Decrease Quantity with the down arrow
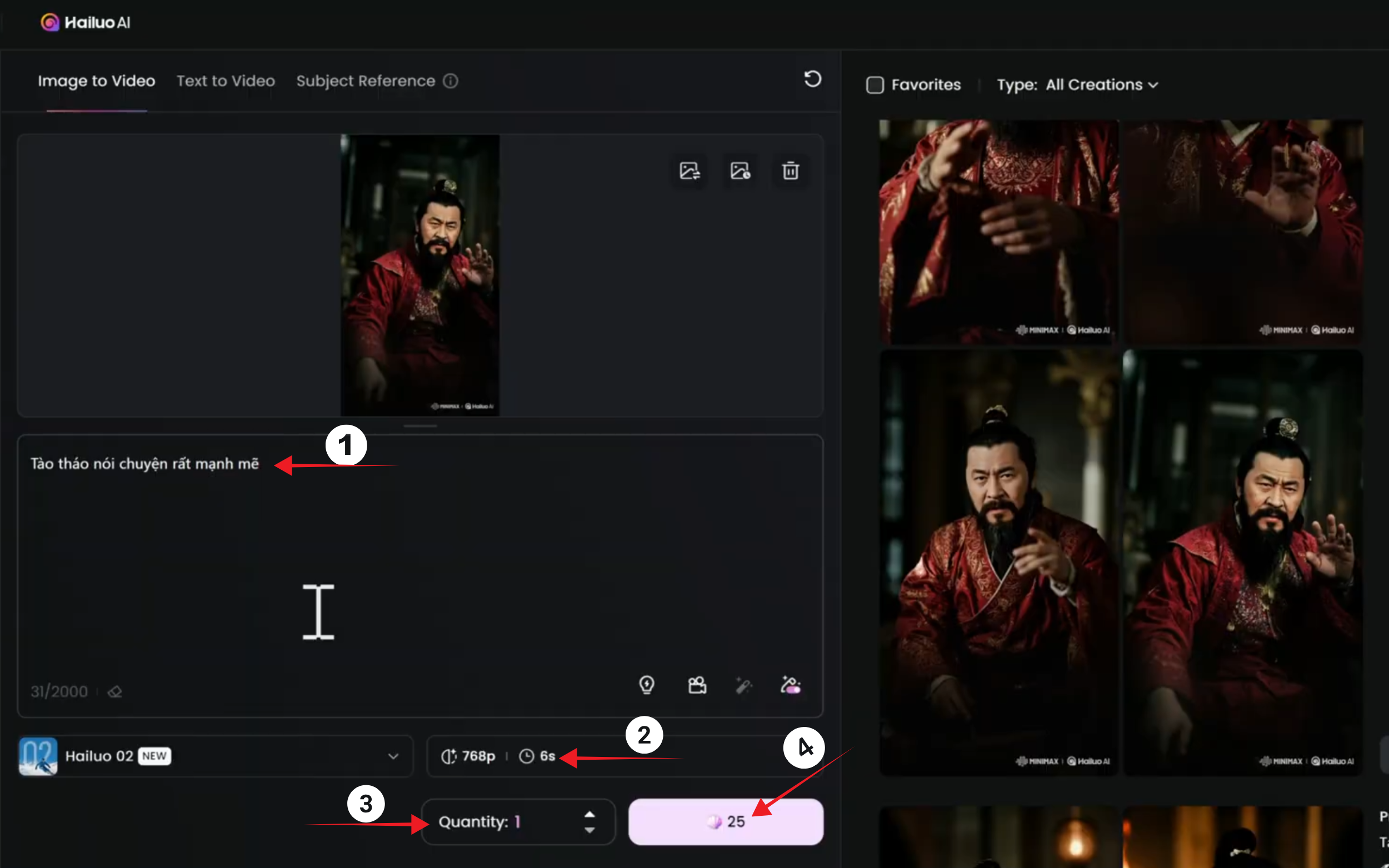 [x=589, y=830]
